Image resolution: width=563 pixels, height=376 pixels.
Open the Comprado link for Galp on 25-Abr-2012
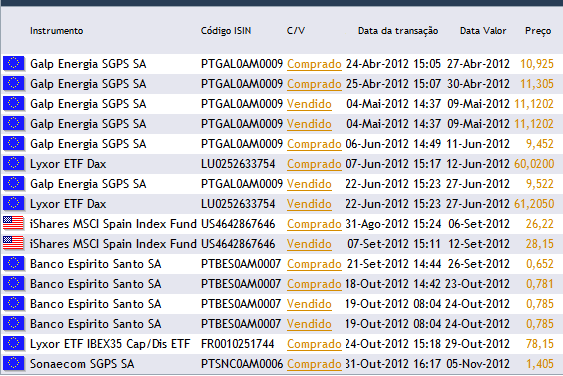coord(314,84)
